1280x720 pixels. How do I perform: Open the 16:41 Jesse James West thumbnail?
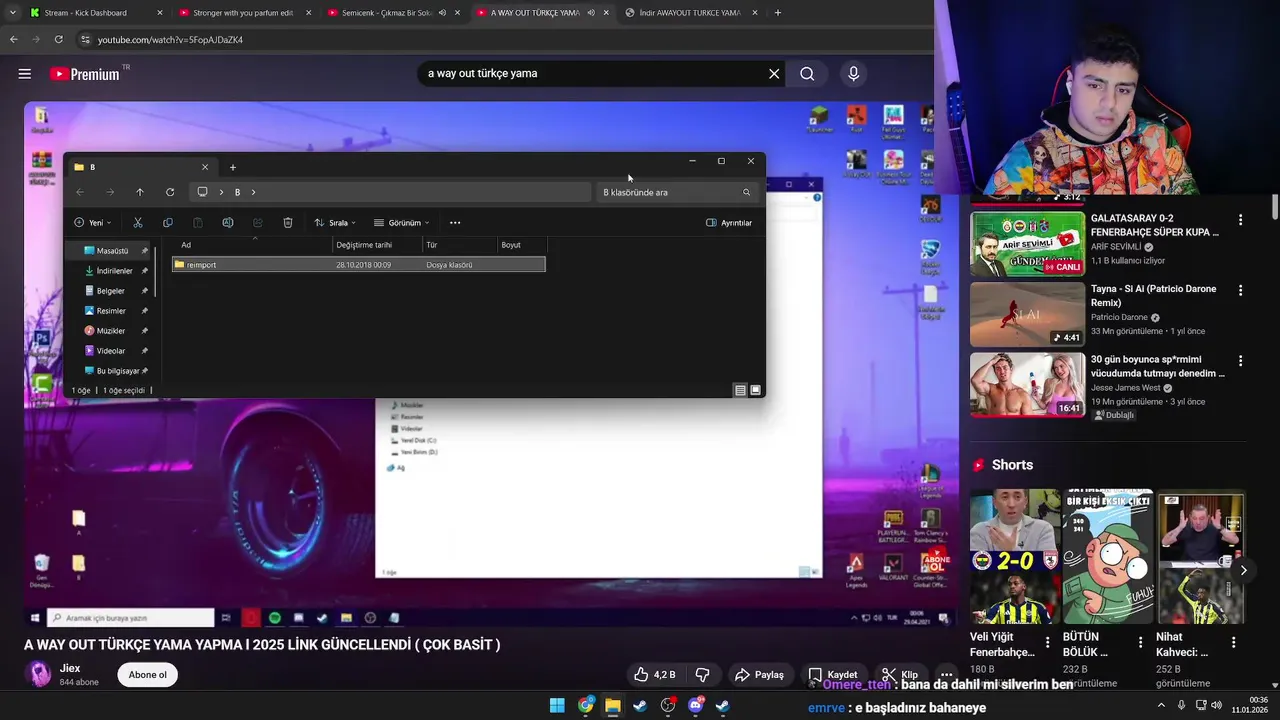pos(1027,384)
